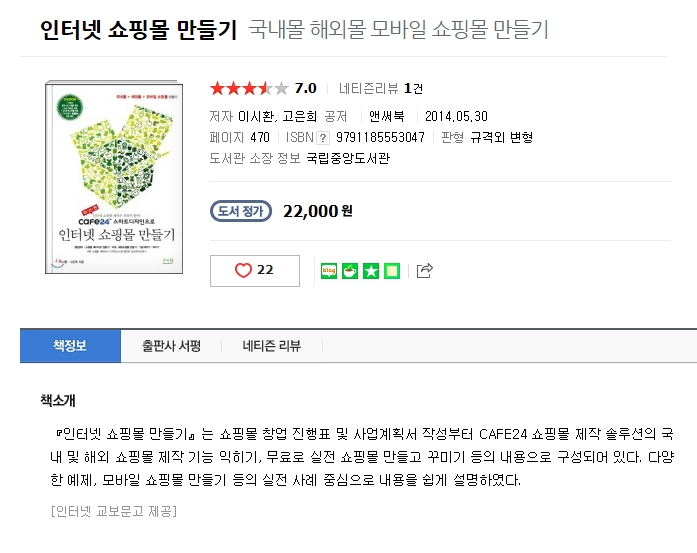The image size is (697, 553).
Task: Click author link 이시환
Action: click(x=258, y=115)
